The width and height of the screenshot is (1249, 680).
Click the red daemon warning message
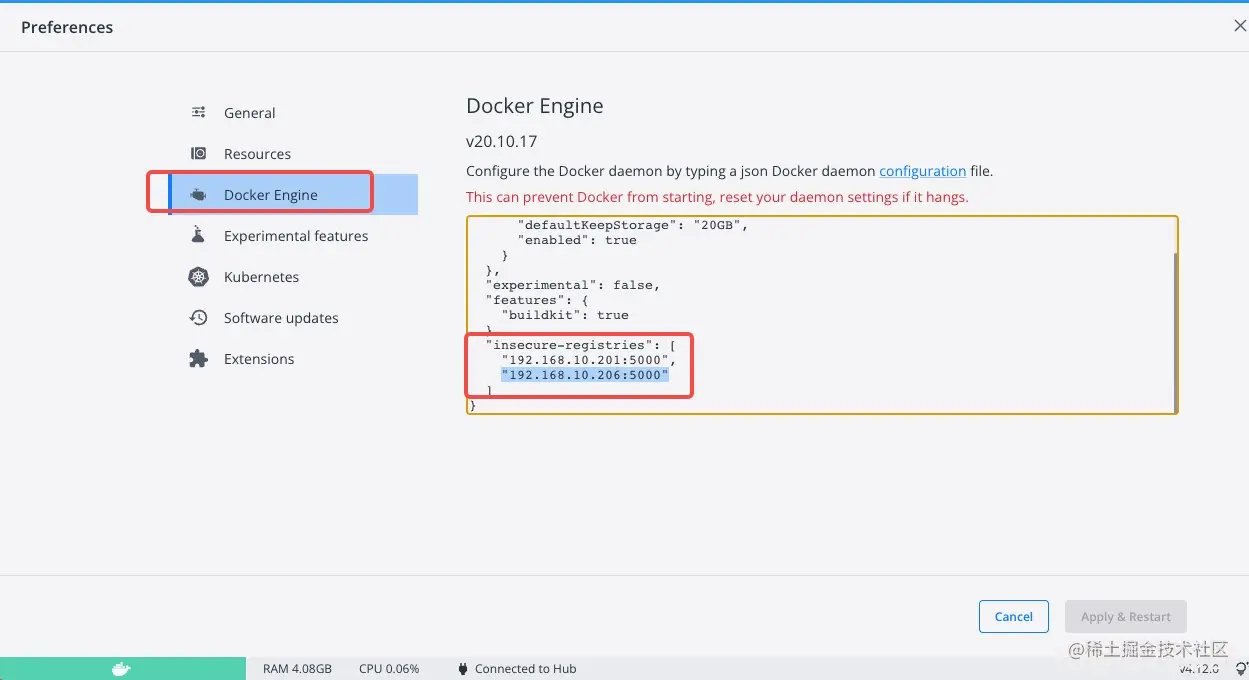point(717,197)
